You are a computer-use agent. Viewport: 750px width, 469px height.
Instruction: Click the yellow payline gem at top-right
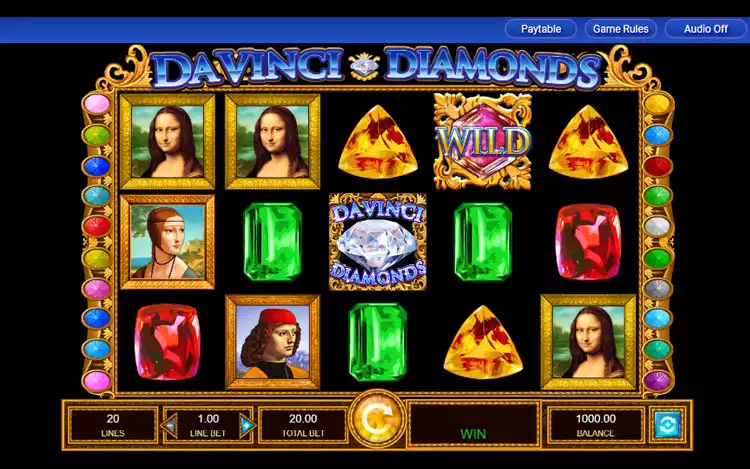pyautogui.click(x=658, y=104)
